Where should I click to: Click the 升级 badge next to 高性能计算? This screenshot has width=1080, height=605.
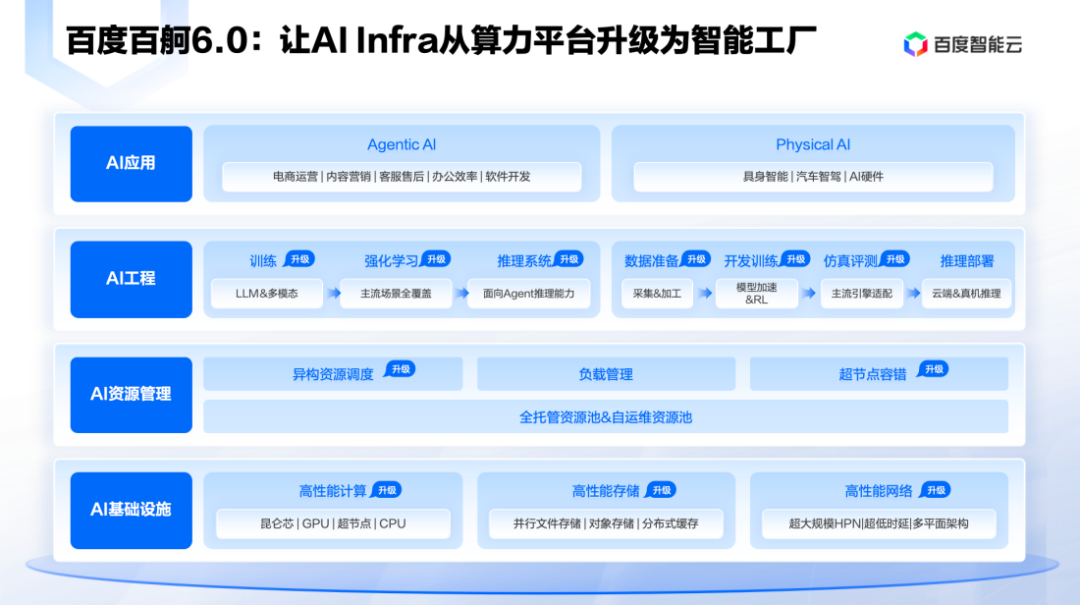pos(386,490)
